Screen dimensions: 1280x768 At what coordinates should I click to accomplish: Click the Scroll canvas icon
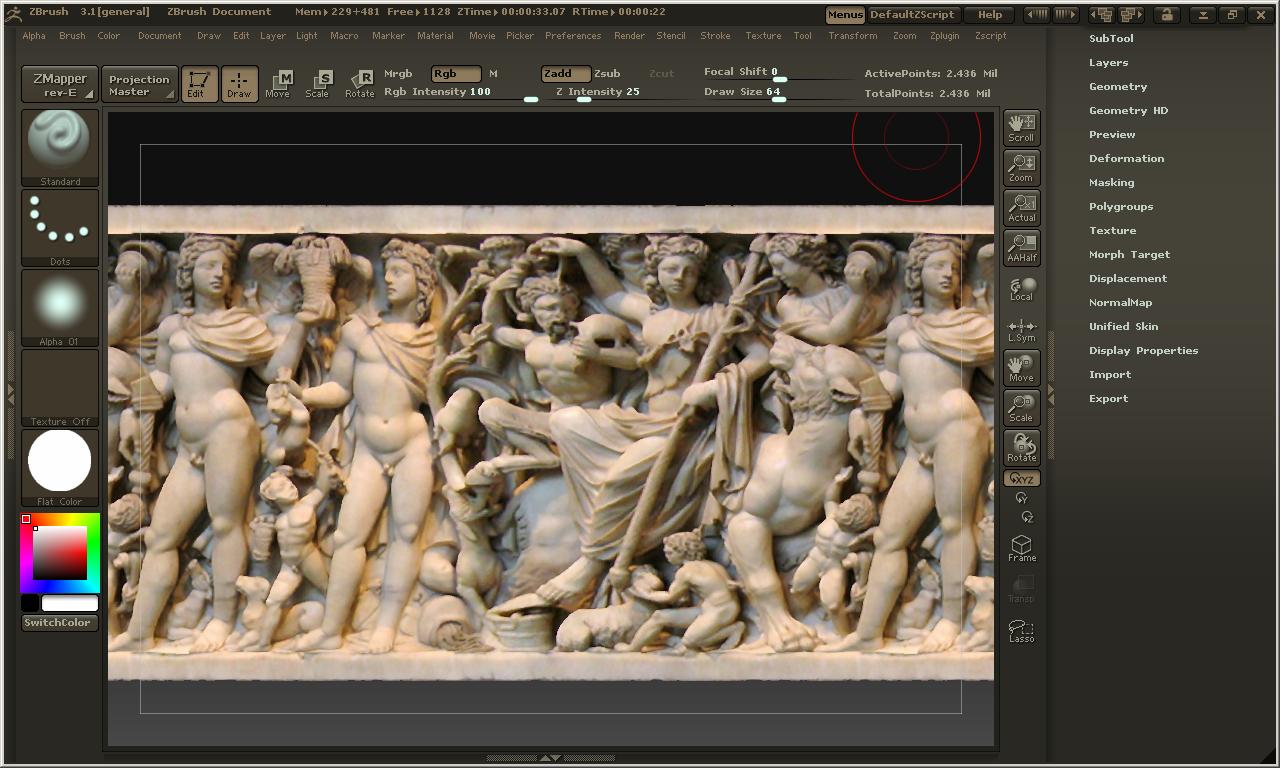click(x=1021, y=127)
